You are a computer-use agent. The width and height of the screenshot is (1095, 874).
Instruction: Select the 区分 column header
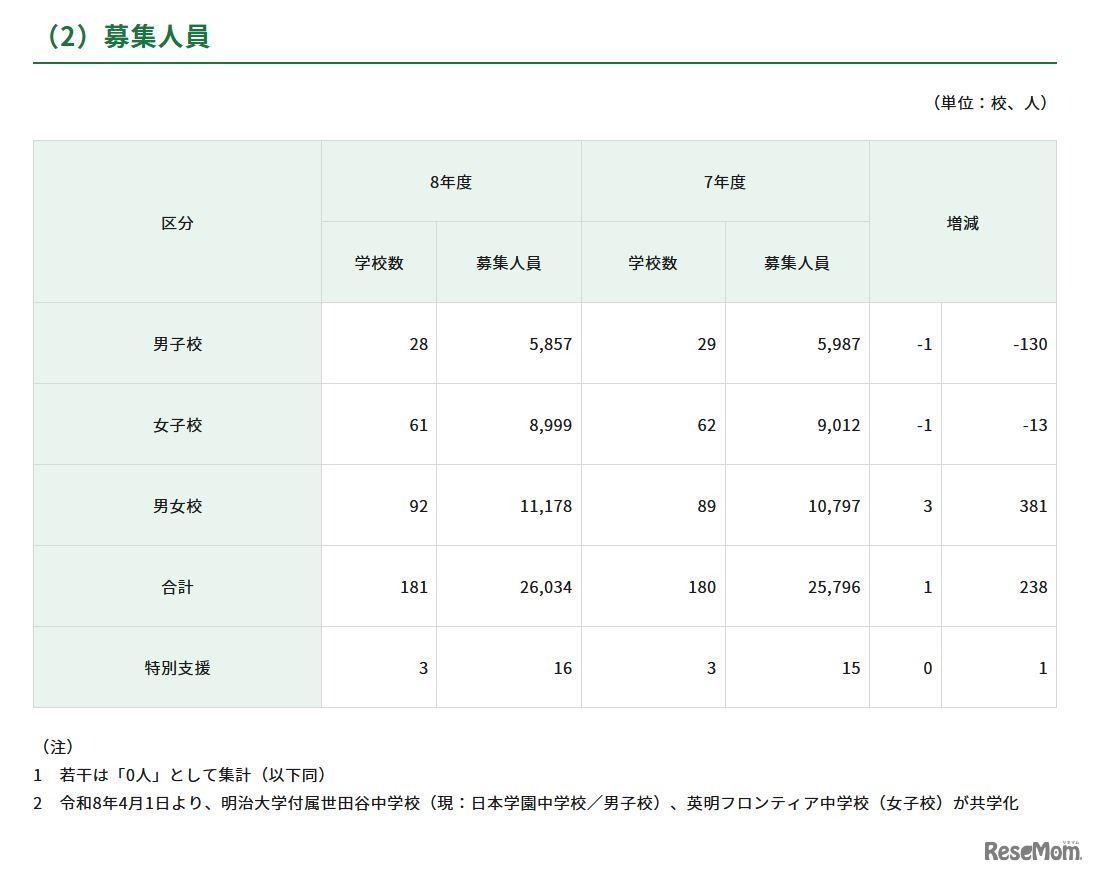[177, 222]
